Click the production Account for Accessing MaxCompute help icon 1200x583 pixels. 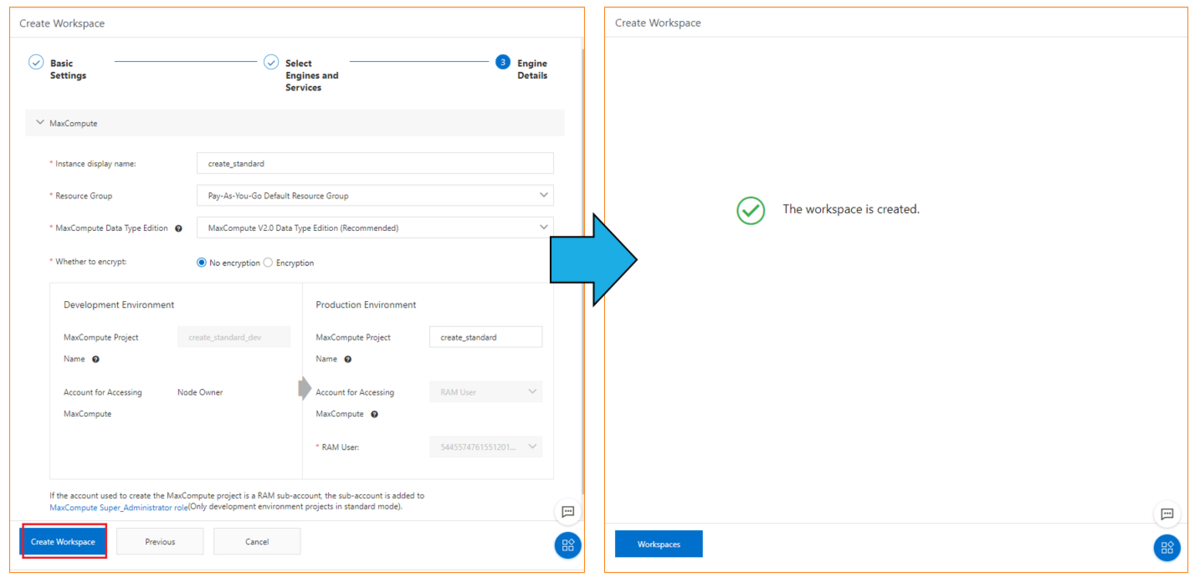[x=374, y=414]
